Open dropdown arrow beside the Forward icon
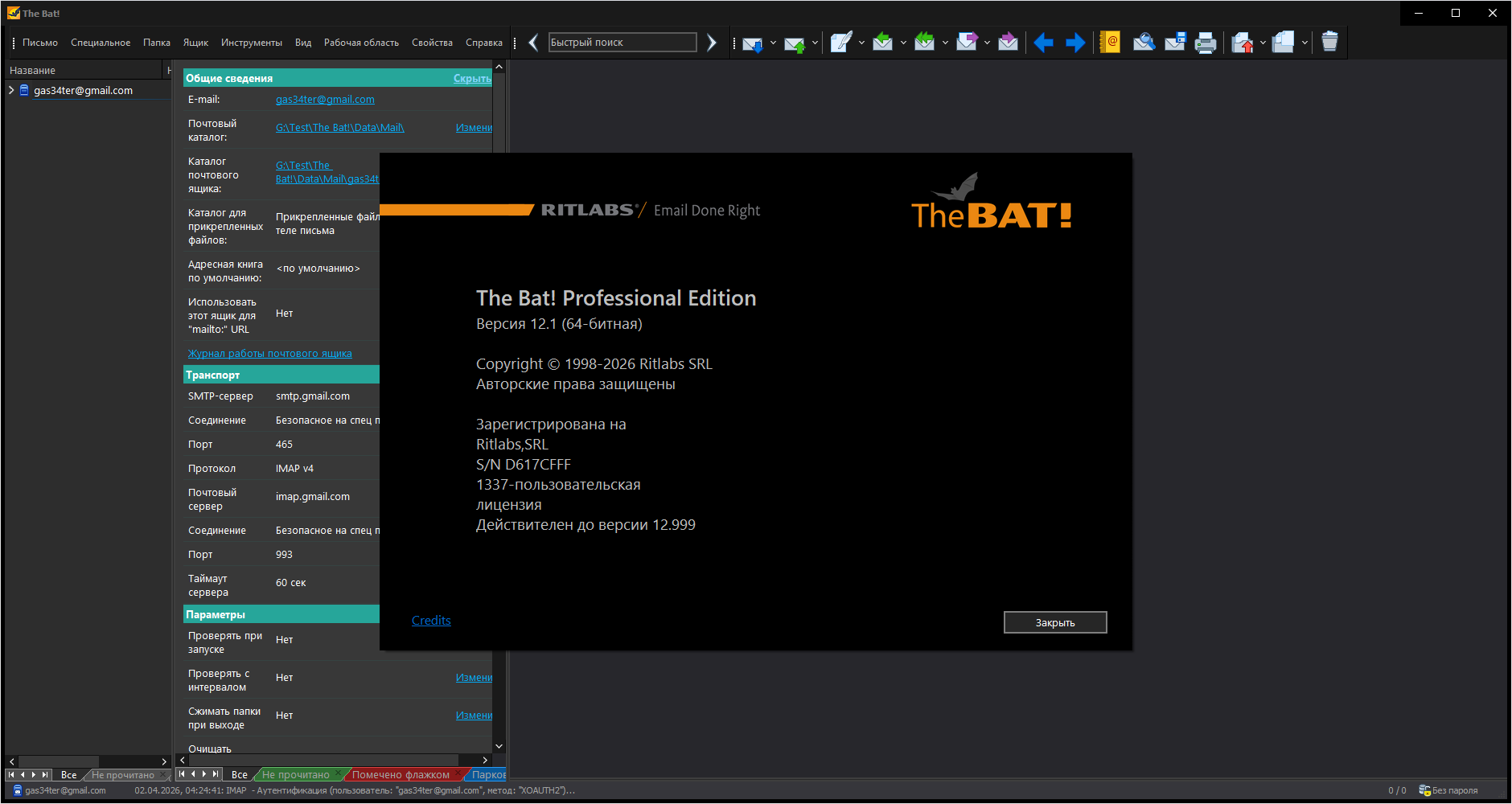The height and width of the screenshot is (804, 1512). pos(987,43)
